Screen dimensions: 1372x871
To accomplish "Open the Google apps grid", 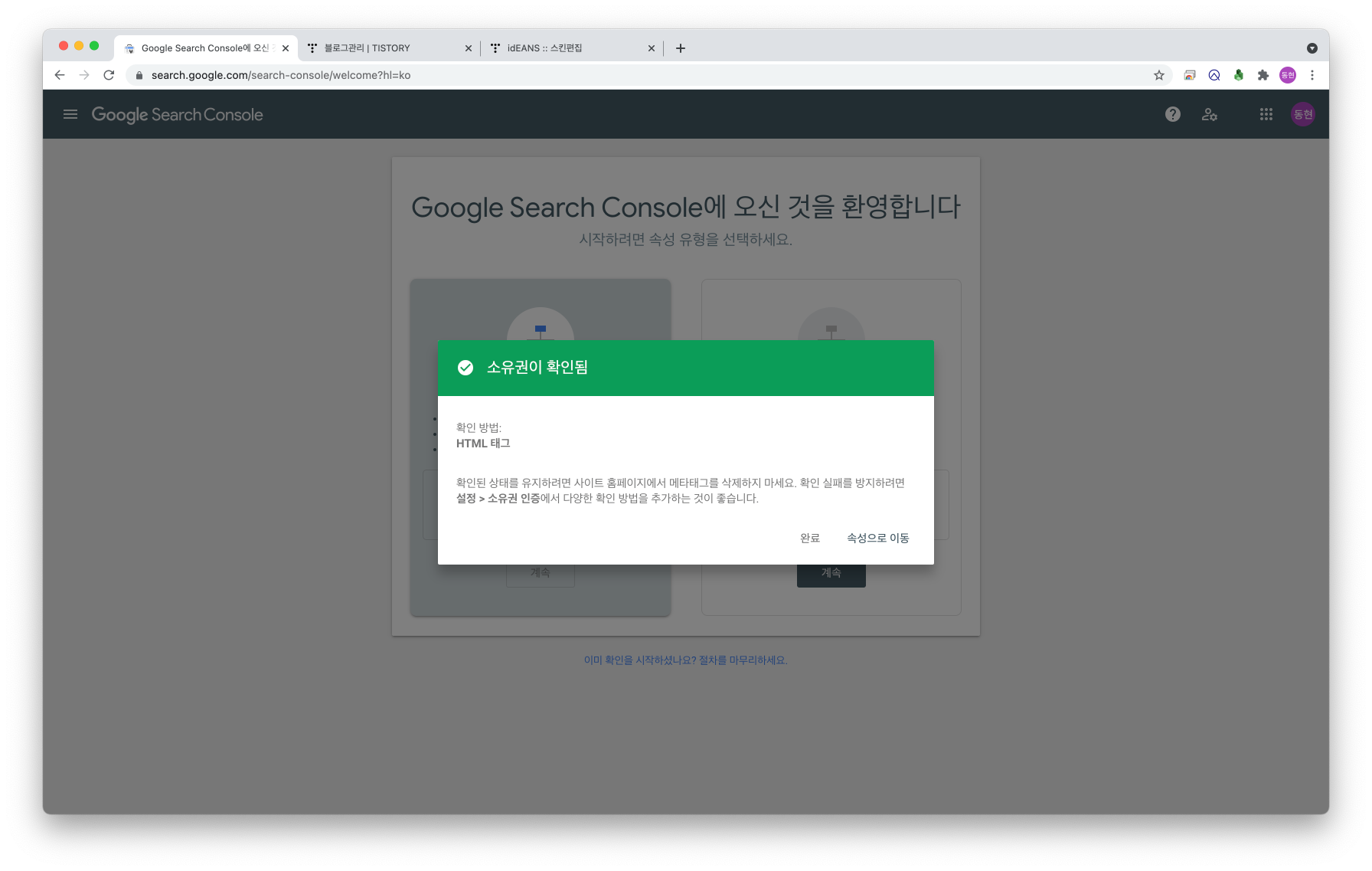I will 1266,114.
